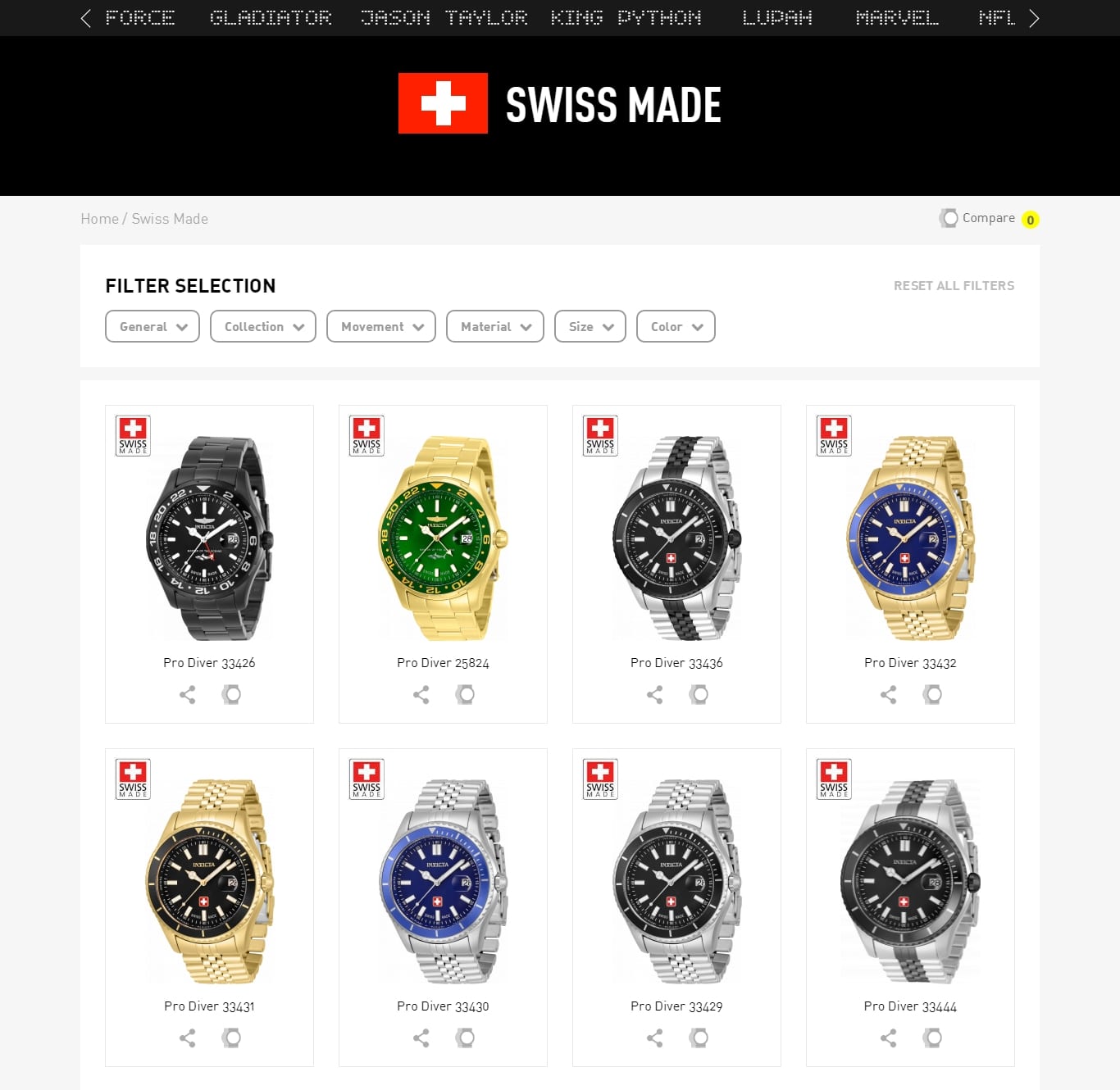Share the Pro Diver 33426 watch
Screen dimensions: 1120x1090
[x=188, y=695]
